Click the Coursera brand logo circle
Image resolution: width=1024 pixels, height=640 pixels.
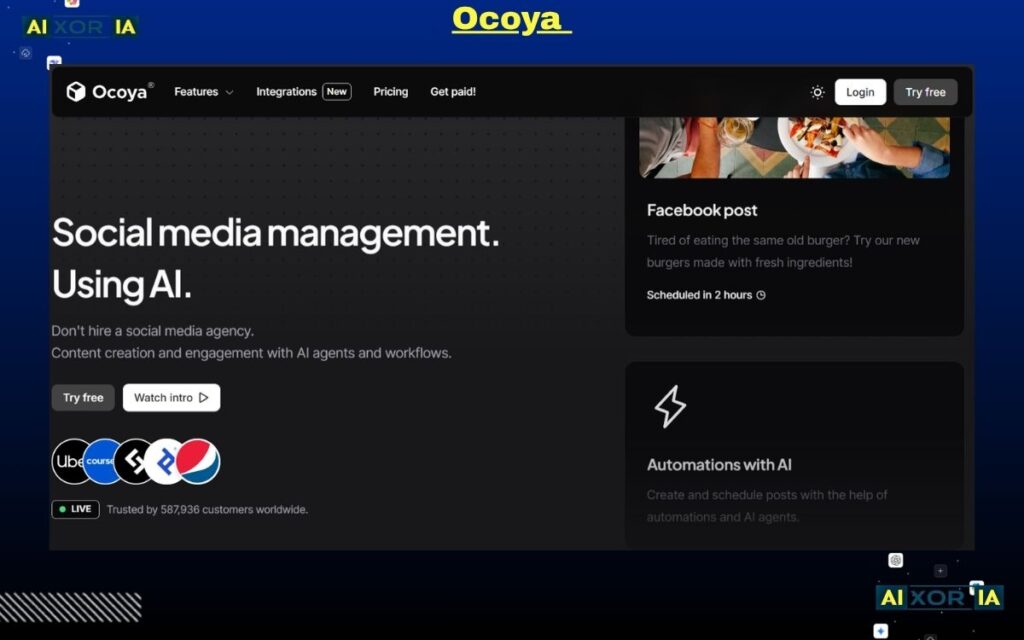point(103,461)
